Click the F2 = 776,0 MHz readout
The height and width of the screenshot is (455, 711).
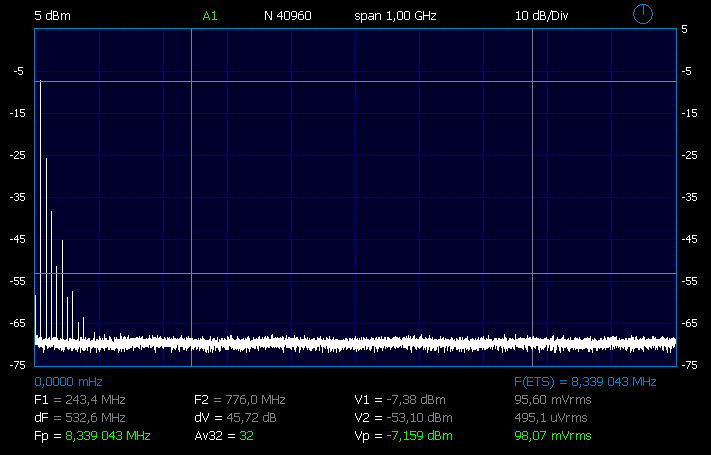click(x=239, y=400)
